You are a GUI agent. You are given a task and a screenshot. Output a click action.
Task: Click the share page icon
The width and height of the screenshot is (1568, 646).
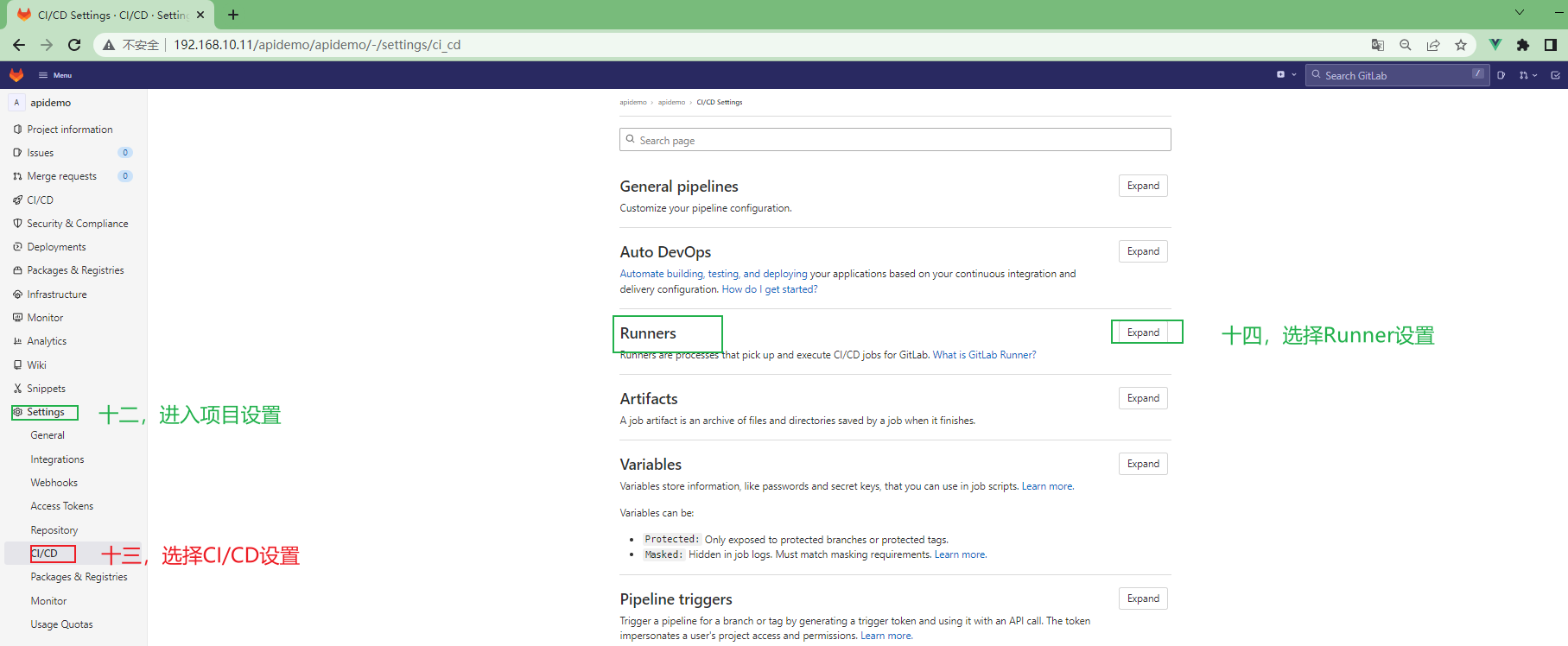coord(1433,45)
